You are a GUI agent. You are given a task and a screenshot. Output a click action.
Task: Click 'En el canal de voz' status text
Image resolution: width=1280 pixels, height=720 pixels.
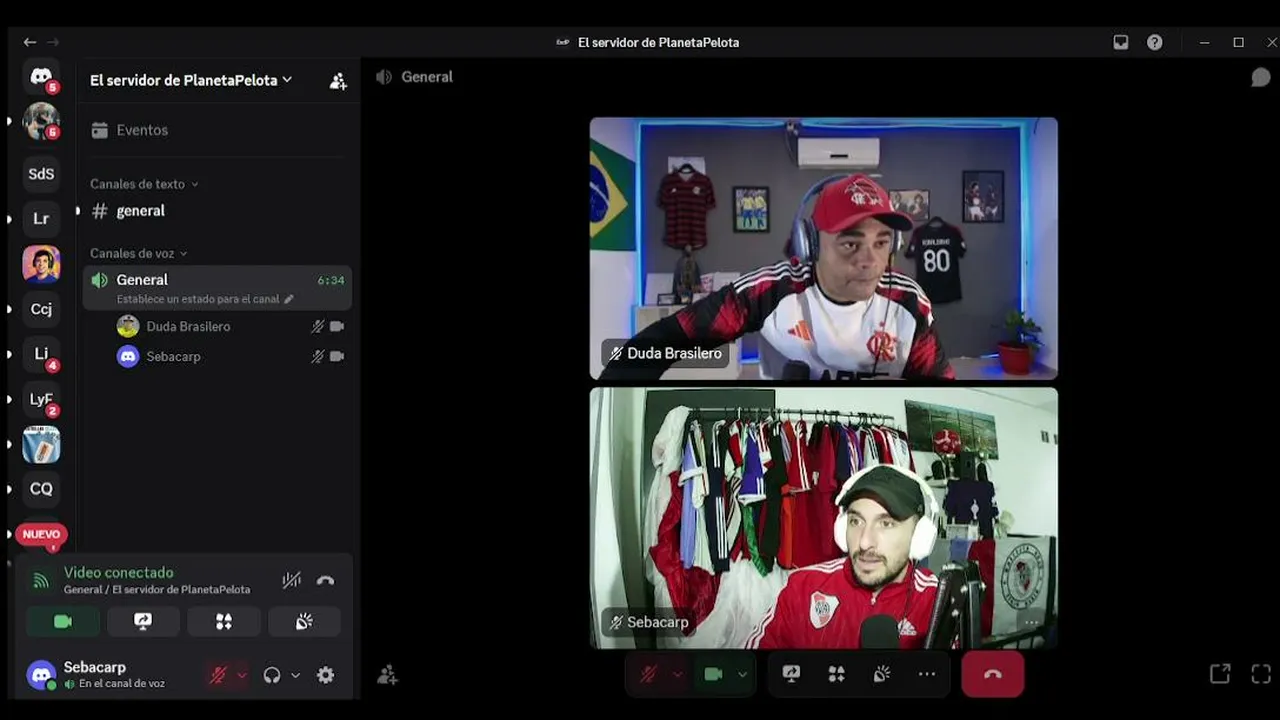click(122, 684)
